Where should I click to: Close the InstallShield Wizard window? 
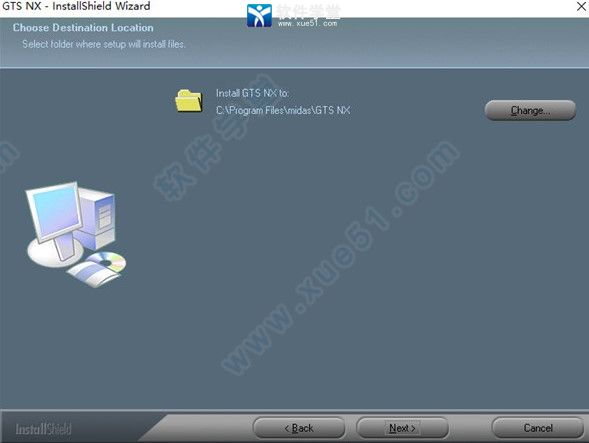(x=581, y=6)
